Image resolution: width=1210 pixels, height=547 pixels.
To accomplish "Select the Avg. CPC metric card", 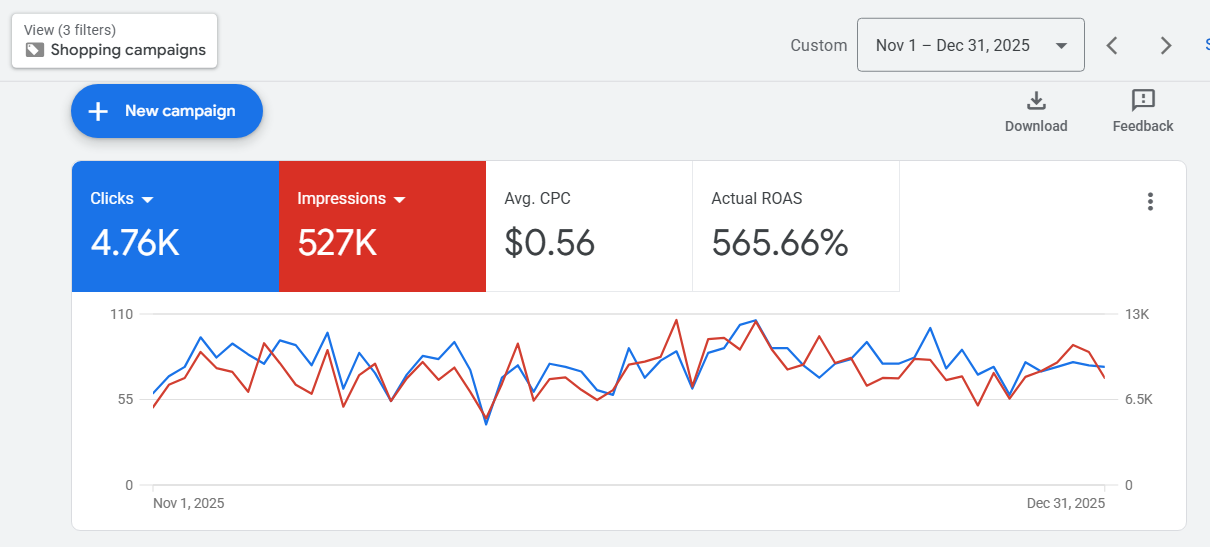I will [588, 226].
